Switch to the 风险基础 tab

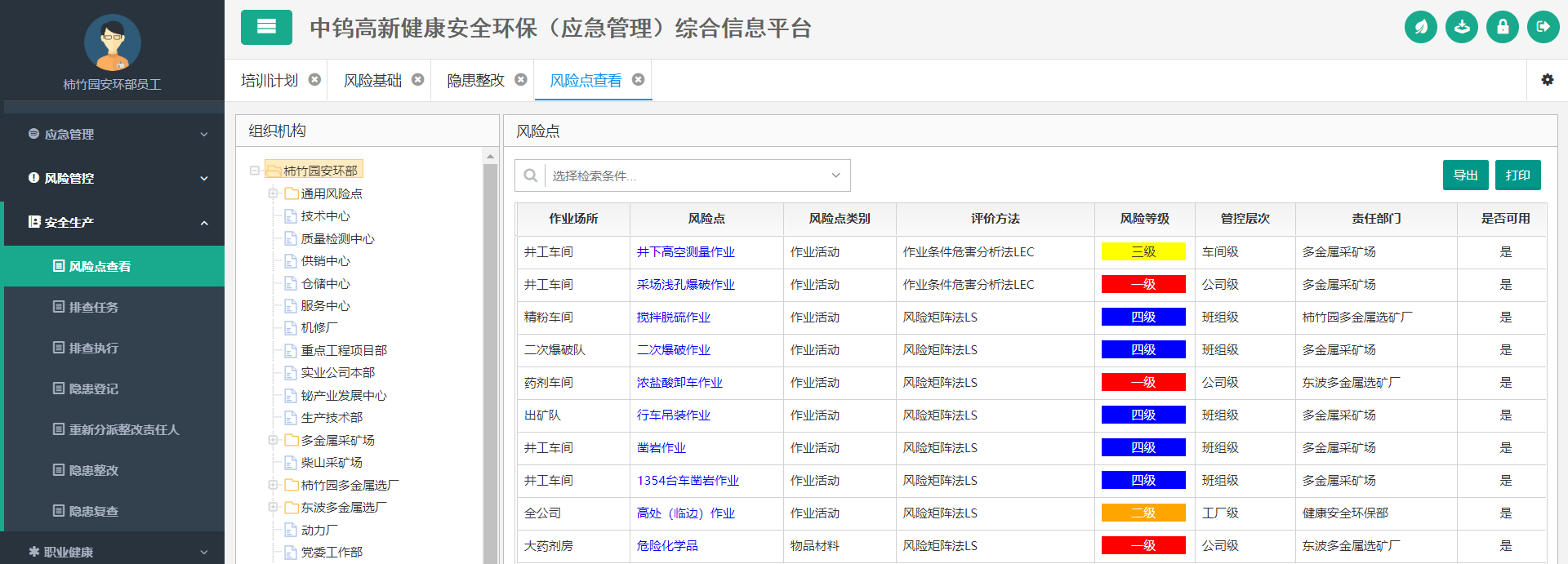[372, 80]
